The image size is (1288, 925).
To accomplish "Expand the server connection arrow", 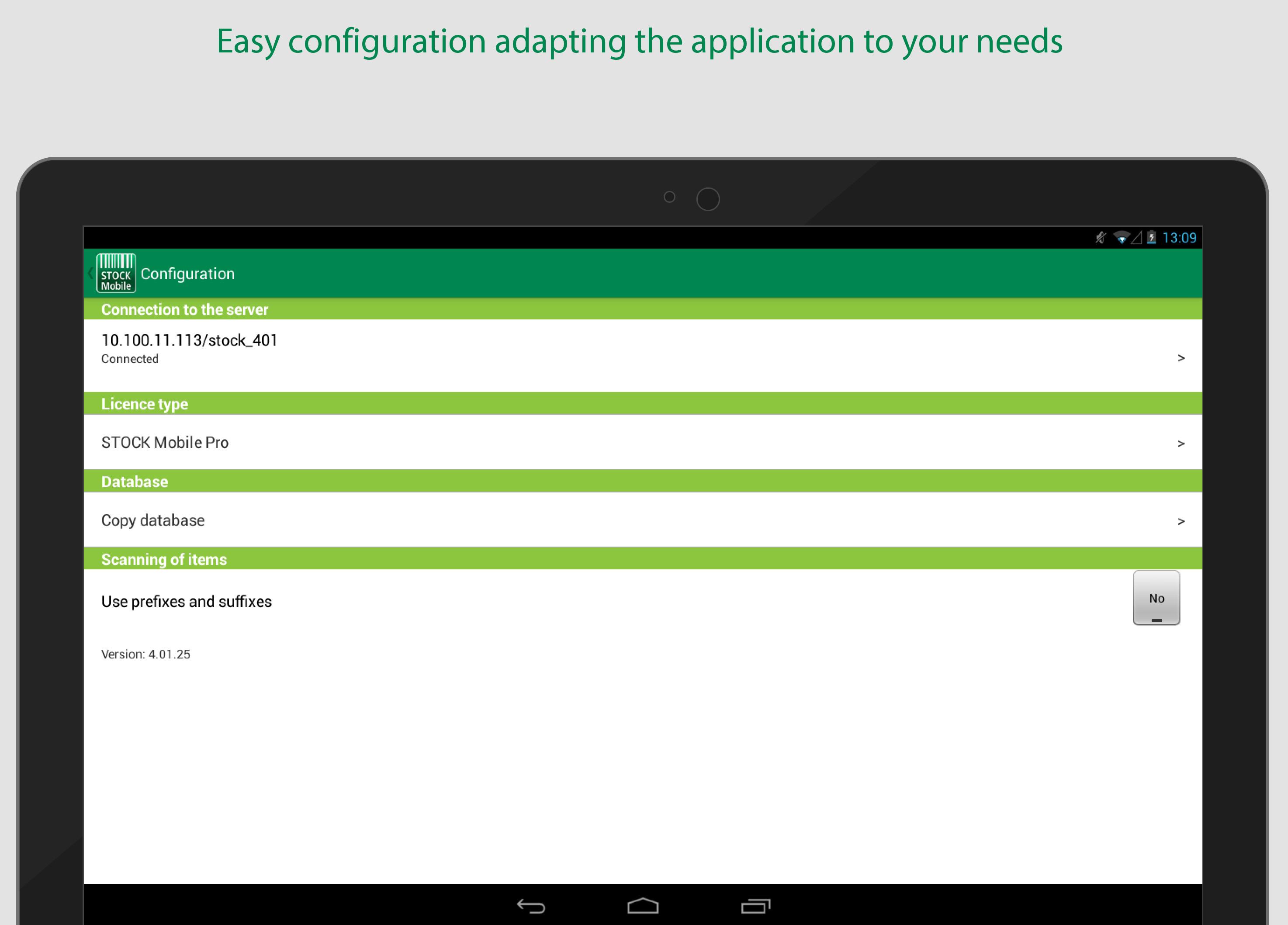I will [1181, 358].
